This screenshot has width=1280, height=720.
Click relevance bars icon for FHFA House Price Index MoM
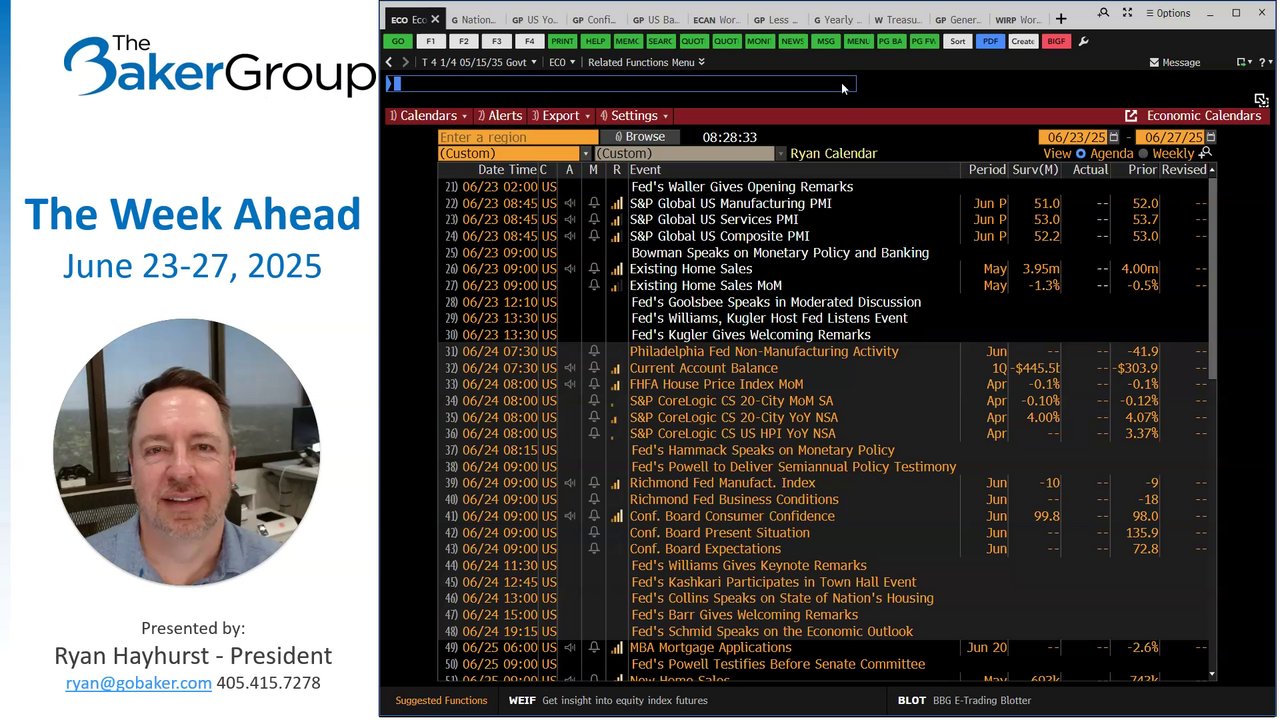[x=616, y=384]
